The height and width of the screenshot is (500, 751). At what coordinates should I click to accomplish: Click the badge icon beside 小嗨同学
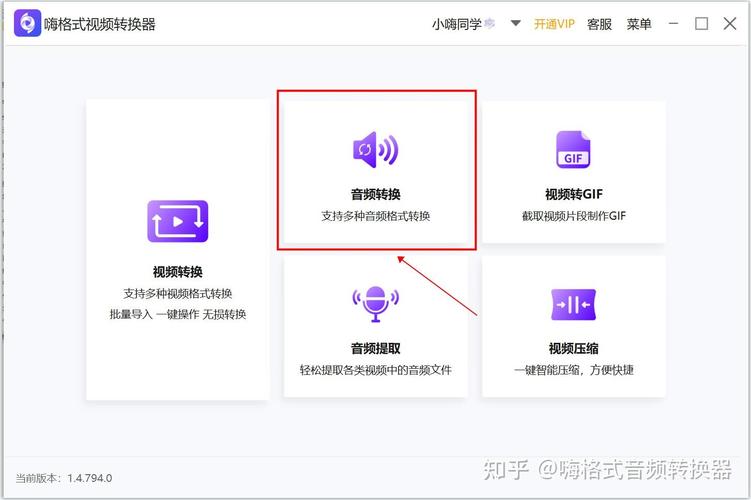click(489, 23)
